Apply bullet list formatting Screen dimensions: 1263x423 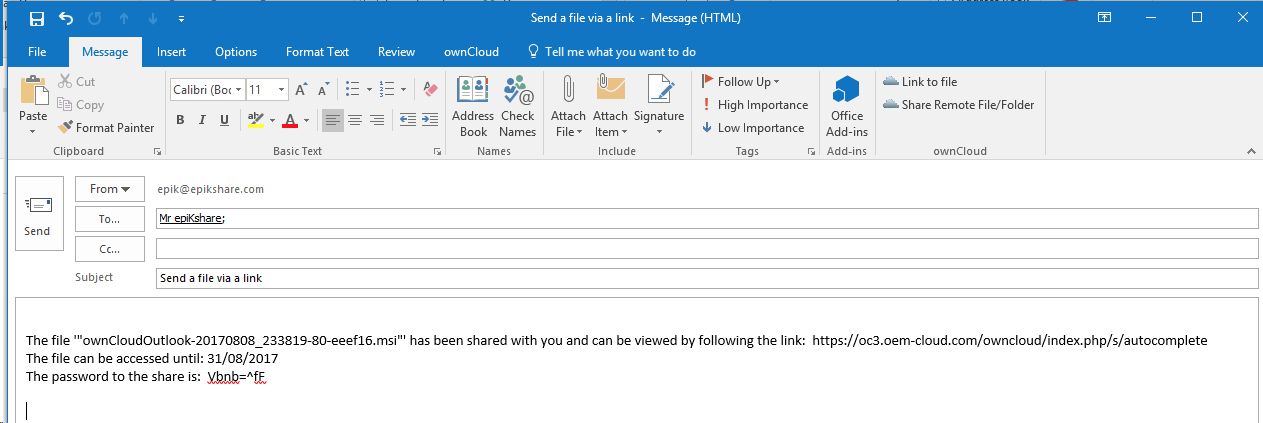352,90
